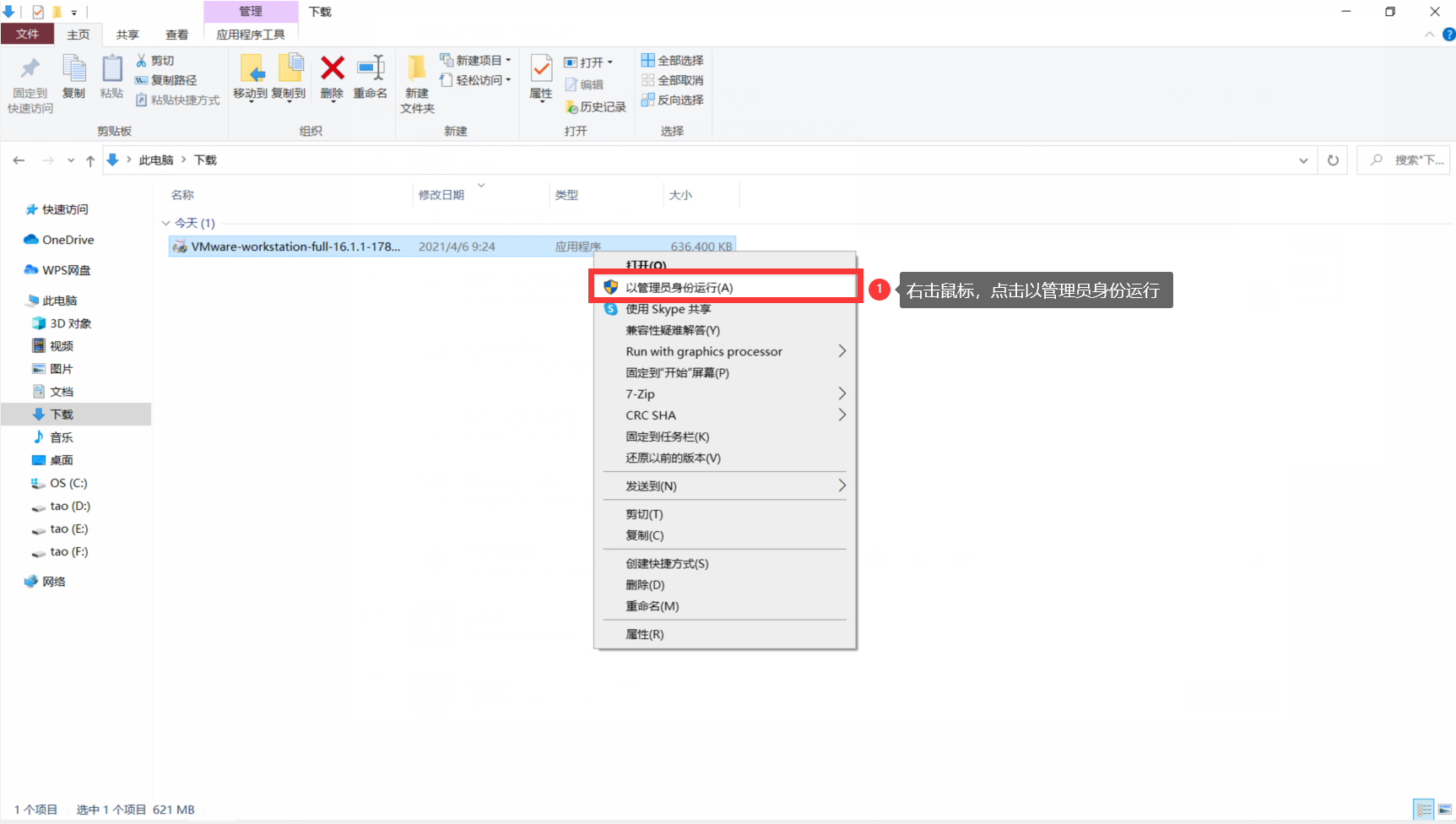Click the Edit (编辑) ribbon button

click(x=584, y=84)
